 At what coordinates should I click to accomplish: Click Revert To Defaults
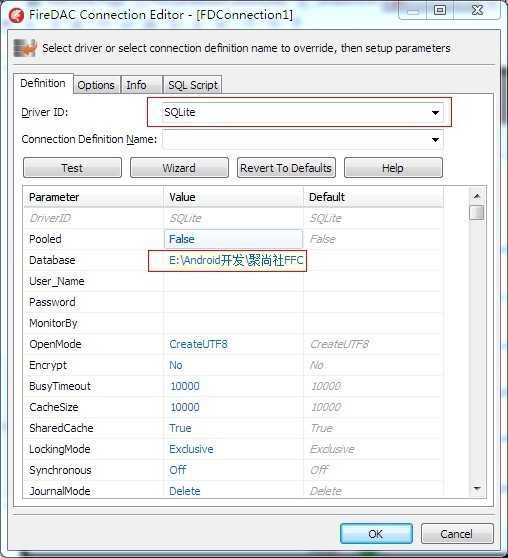286,168
